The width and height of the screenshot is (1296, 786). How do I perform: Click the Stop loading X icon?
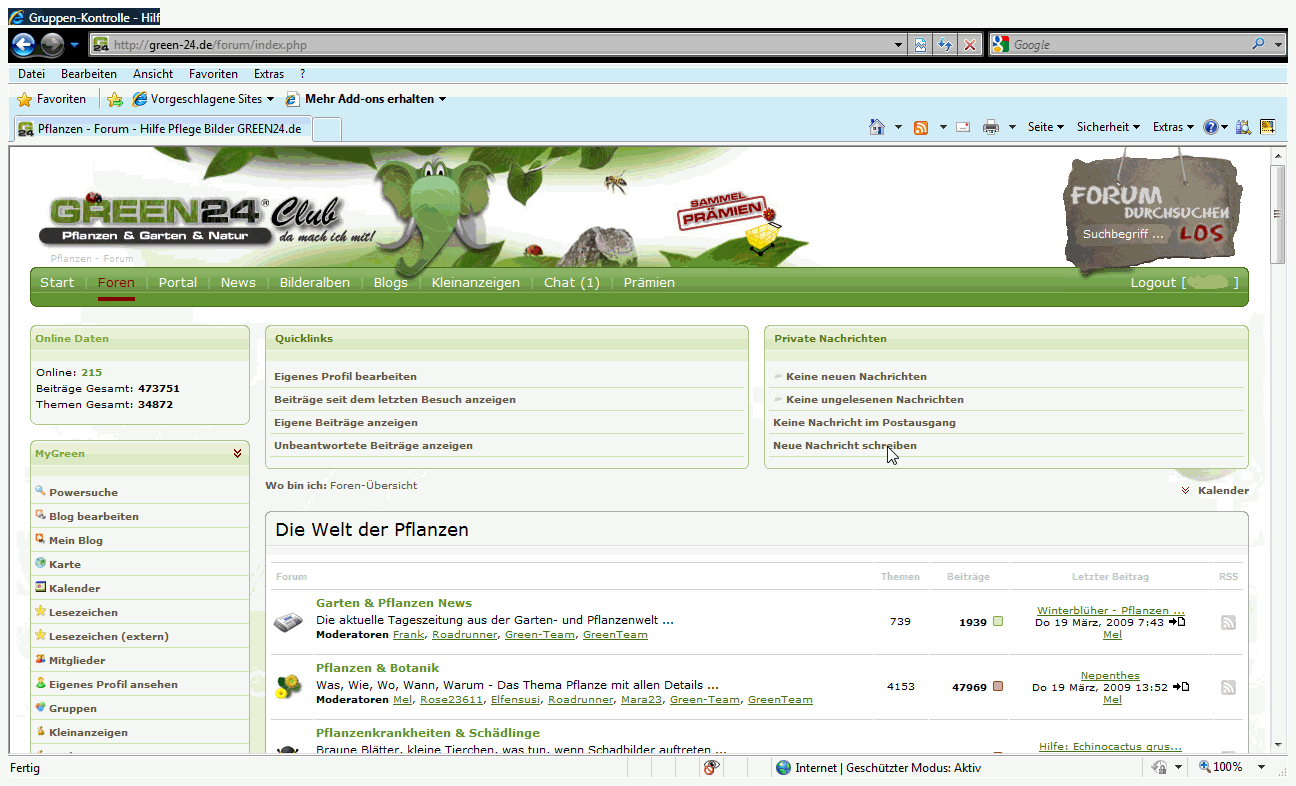tap(969, 45)
